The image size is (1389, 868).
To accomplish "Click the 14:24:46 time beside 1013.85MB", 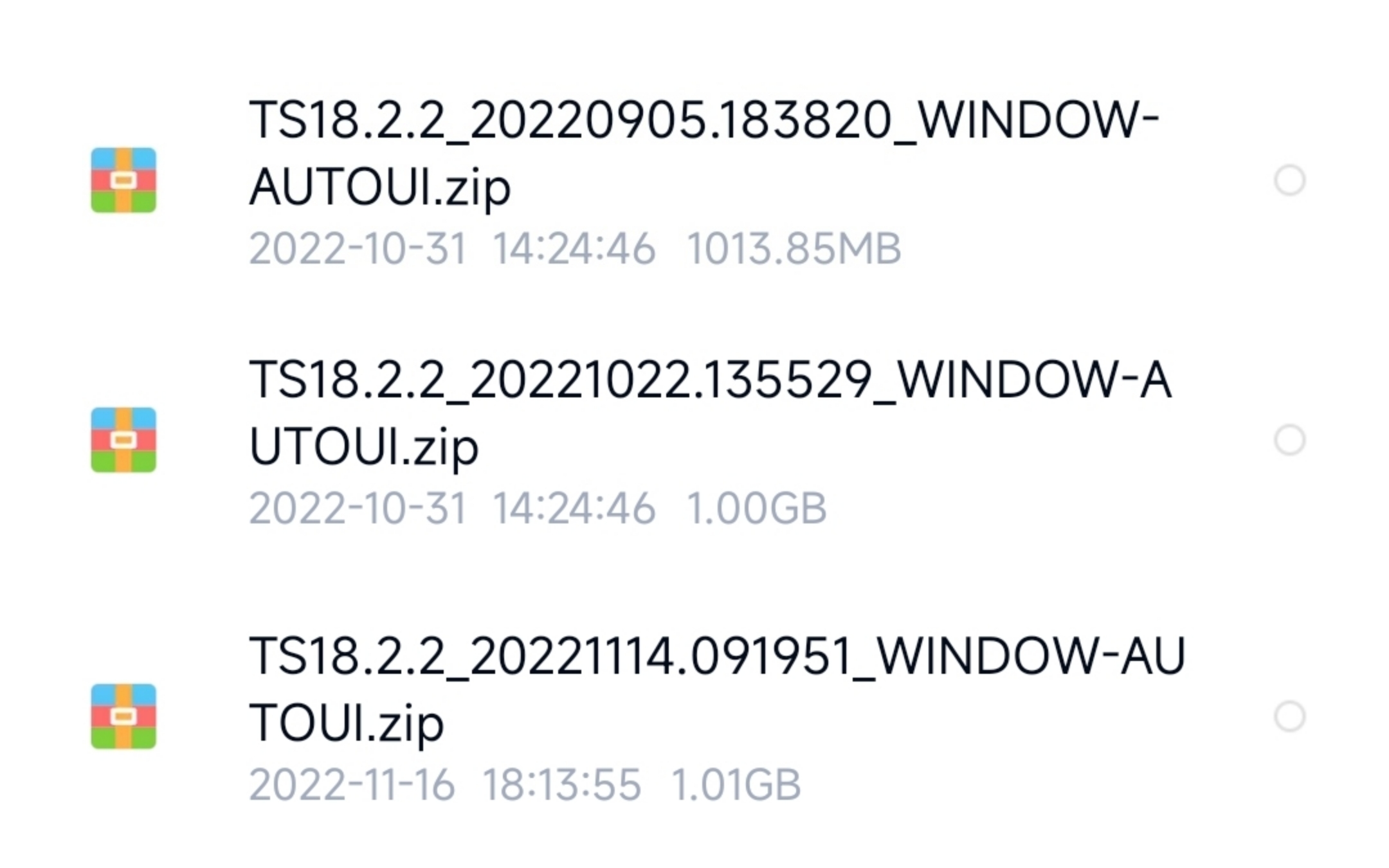I will point(575,248).
